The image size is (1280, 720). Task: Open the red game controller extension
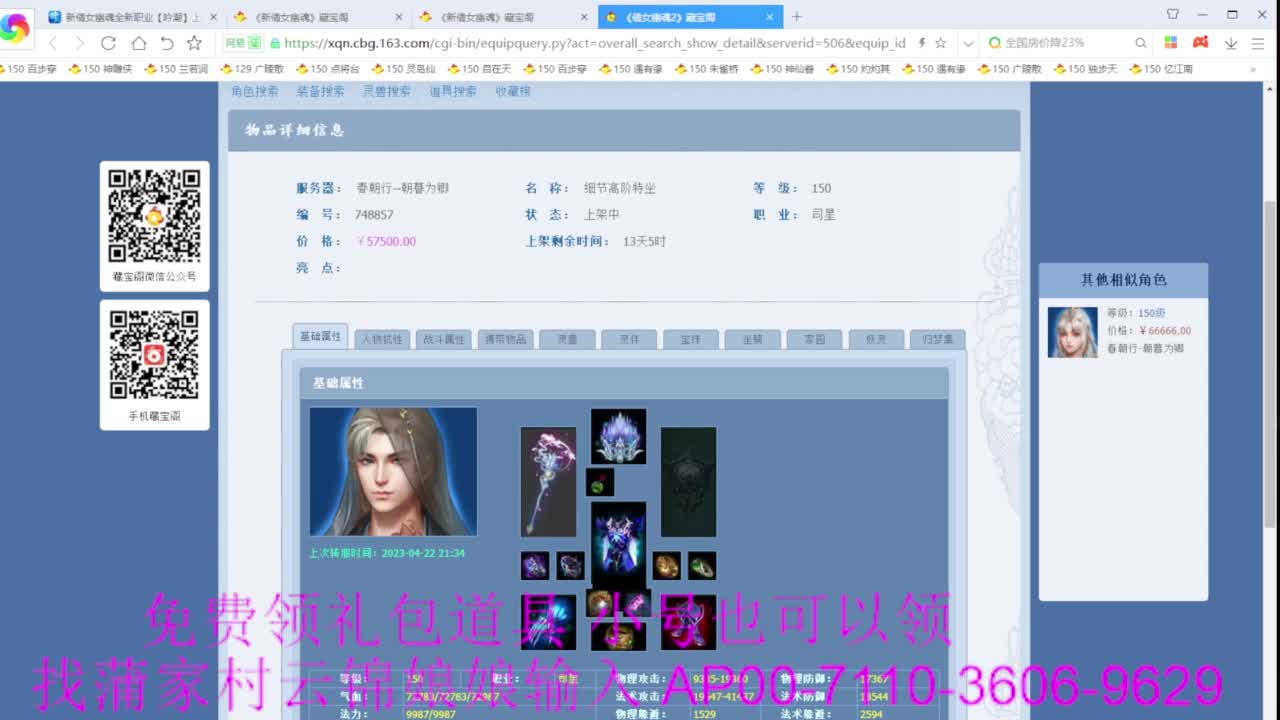(1201, 43)
